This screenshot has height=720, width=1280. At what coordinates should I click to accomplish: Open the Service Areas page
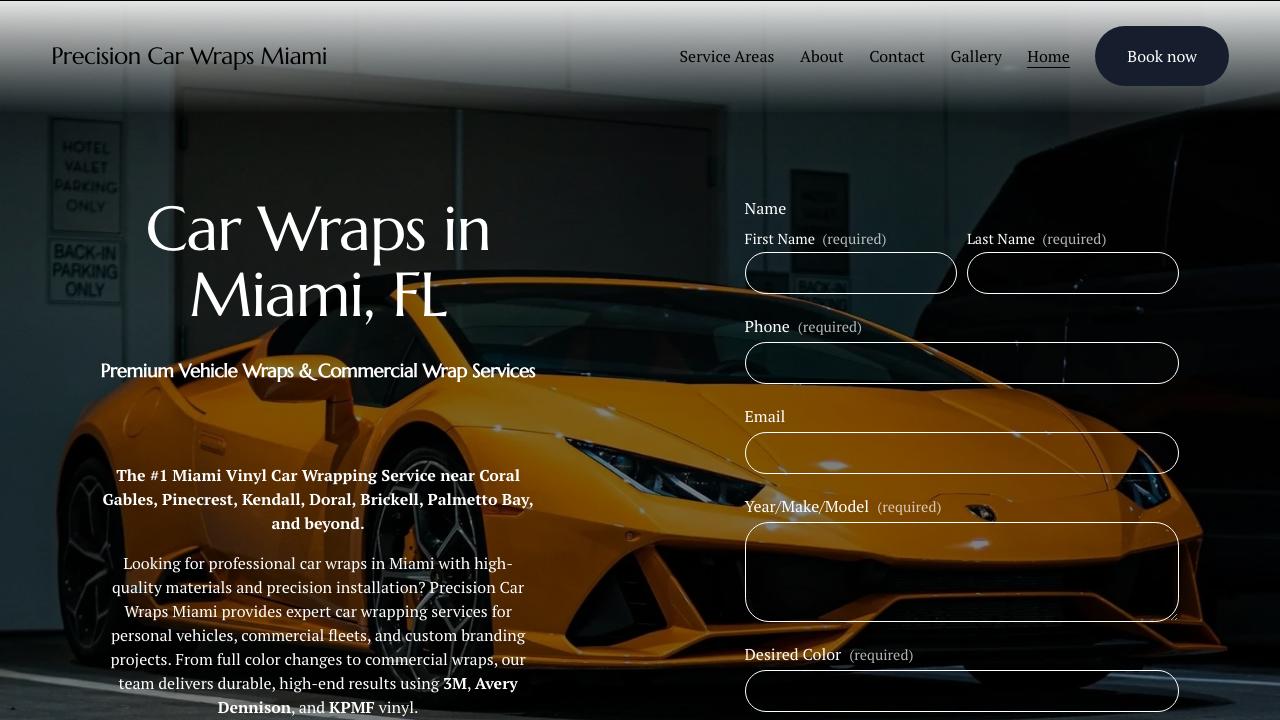tap(726, 56)
